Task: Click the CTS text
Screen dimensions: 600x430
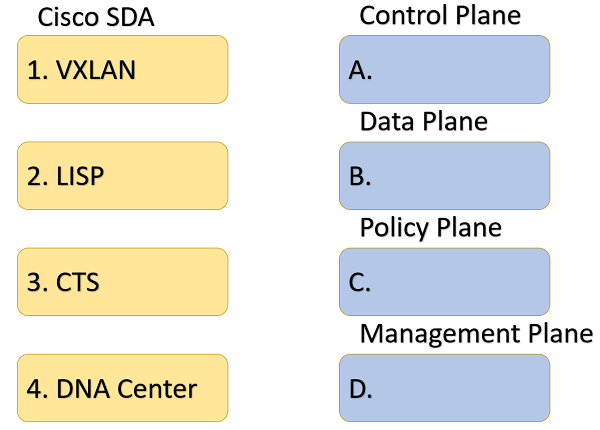Action: (x=78, y=282)
